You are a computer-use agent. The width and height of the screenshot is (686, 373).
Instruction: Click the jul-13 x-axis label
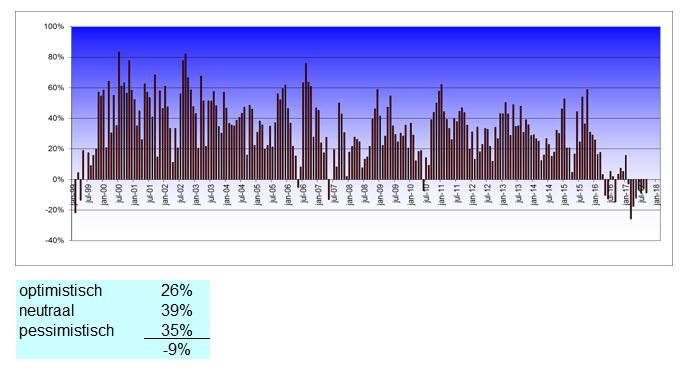click(x=518, y=194)
